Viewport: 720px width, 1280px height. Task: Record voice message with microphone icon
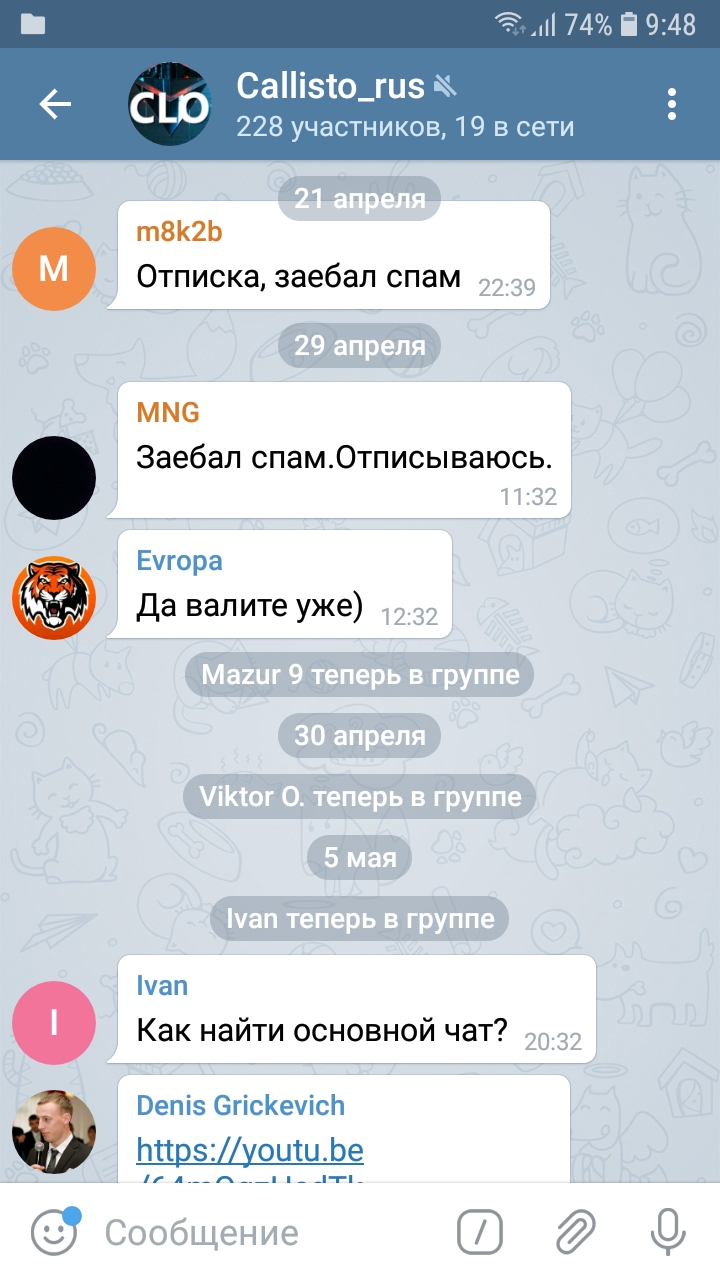pyautogui.click(x=667, y=1232)
